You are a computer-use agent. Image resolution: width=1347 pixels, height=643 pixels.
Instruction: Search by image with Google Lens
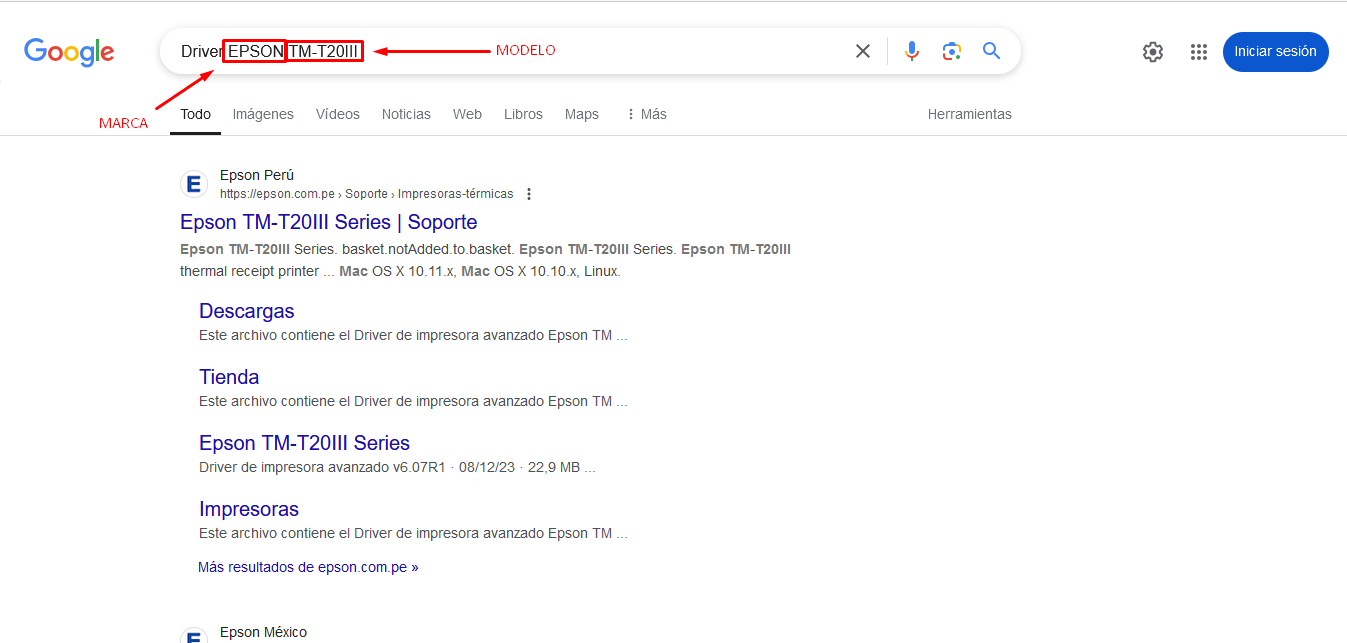pos(952,51)
